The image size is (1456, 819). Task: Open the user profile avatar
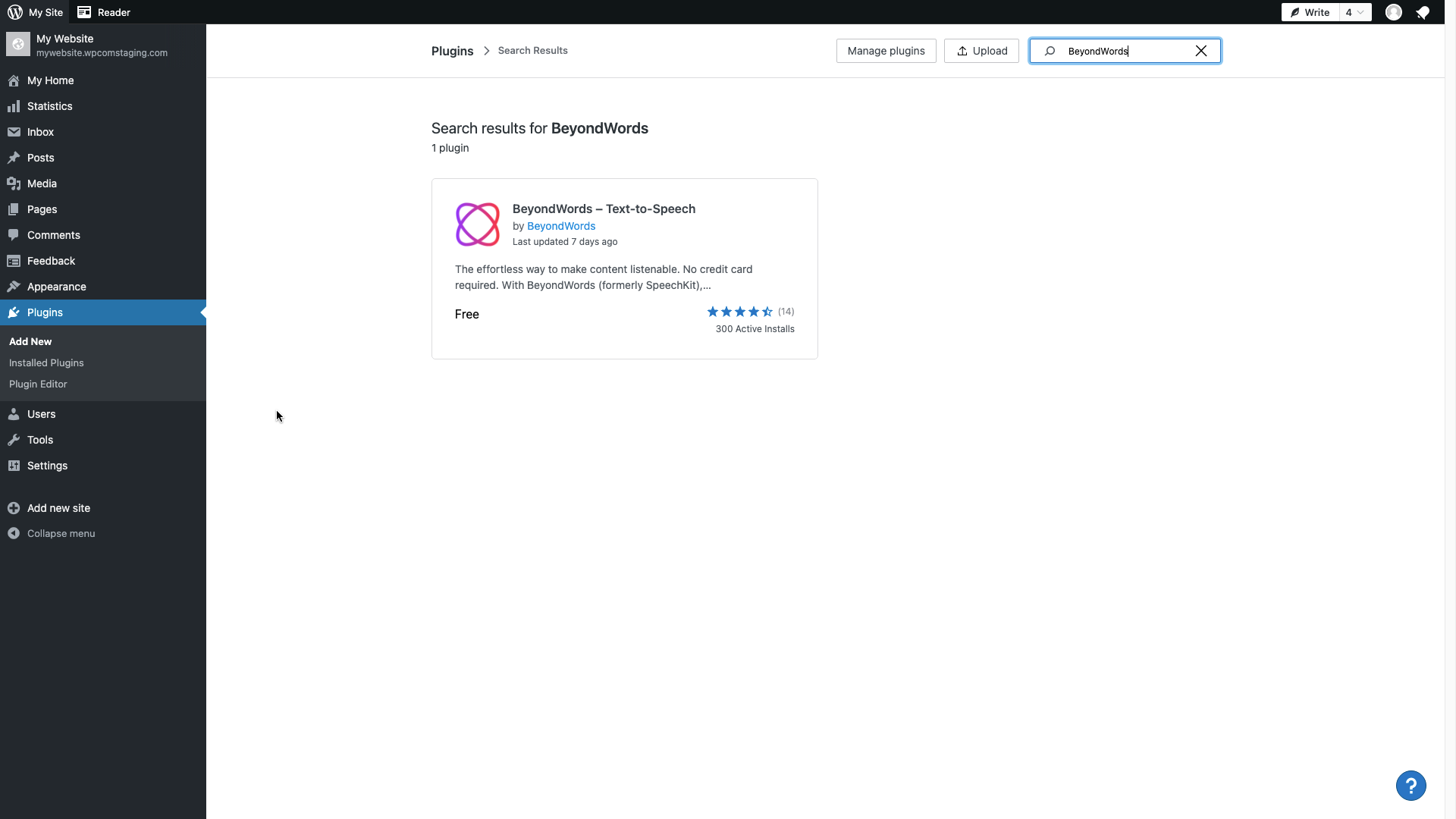(1393, 12)
